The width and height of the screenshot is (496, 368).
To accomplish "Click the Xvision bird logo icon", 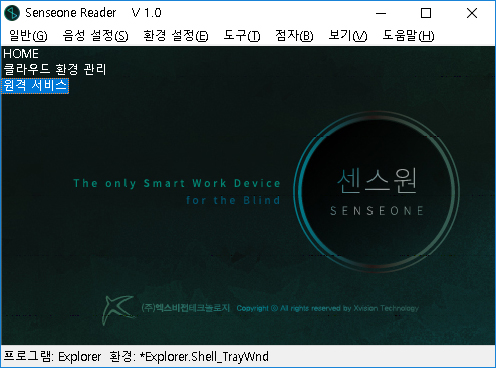I will pyautogui.click(x=118, y=310).
